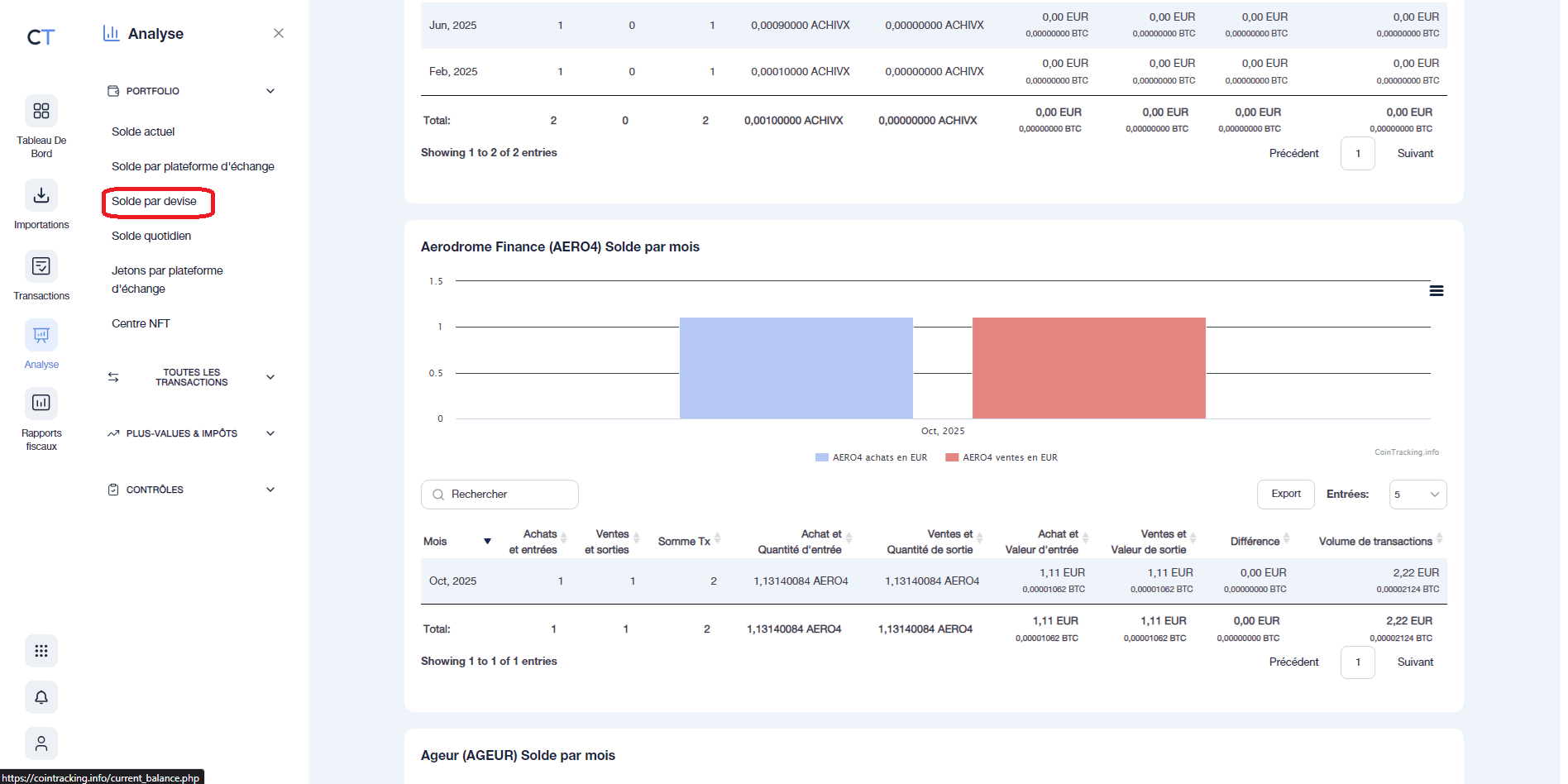Open the AERO4 chart export menu

coord(1437,290)
